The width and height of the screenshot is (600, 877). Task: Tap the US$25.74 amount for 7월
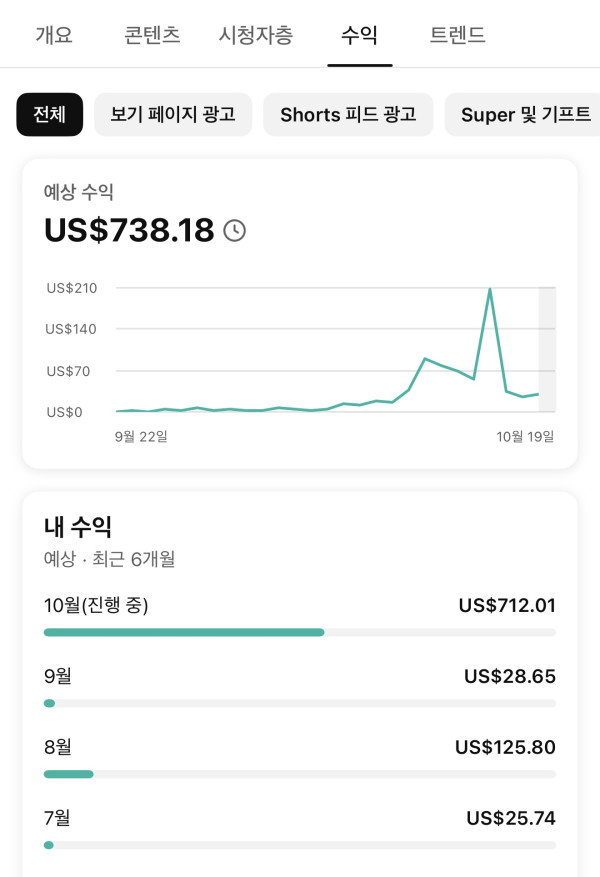point(511,818)
